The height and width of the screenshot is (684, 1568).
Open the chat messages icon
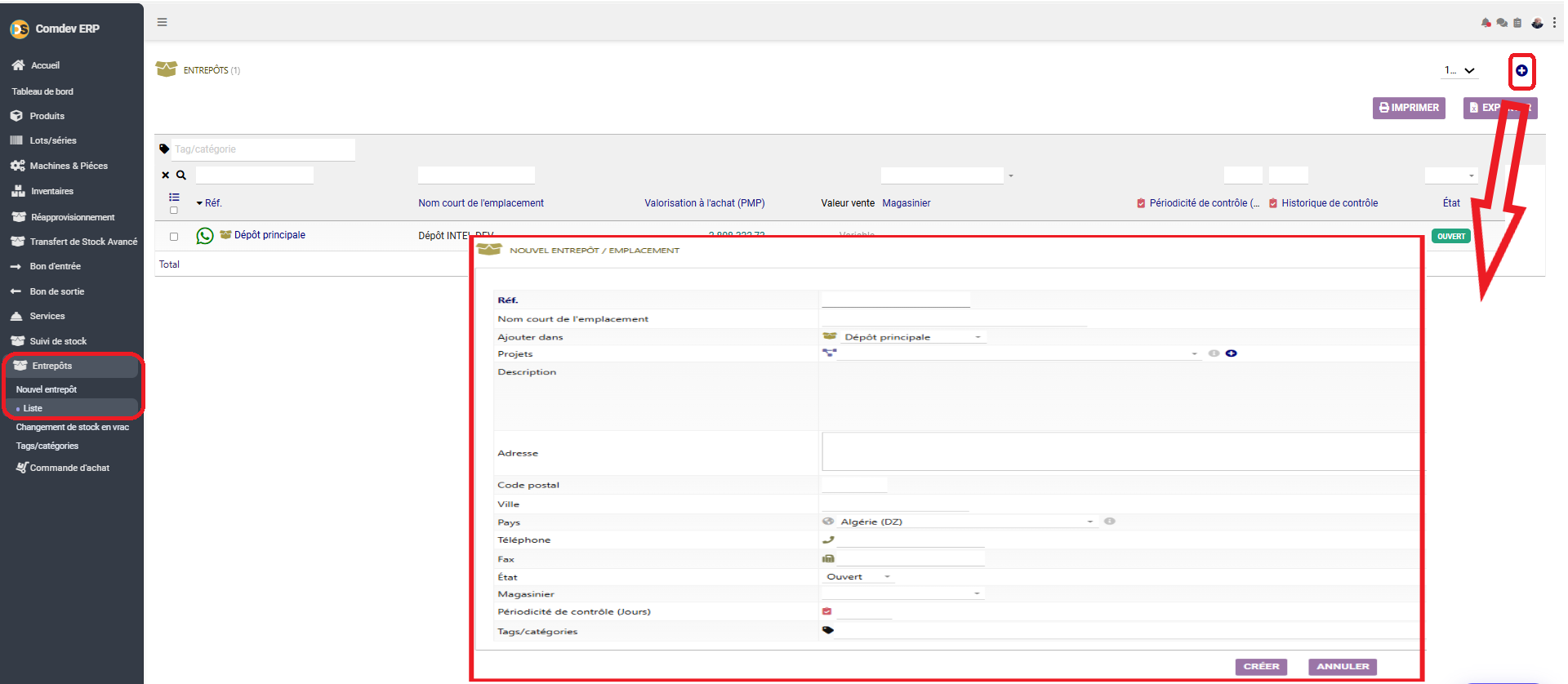[1502, 23]
